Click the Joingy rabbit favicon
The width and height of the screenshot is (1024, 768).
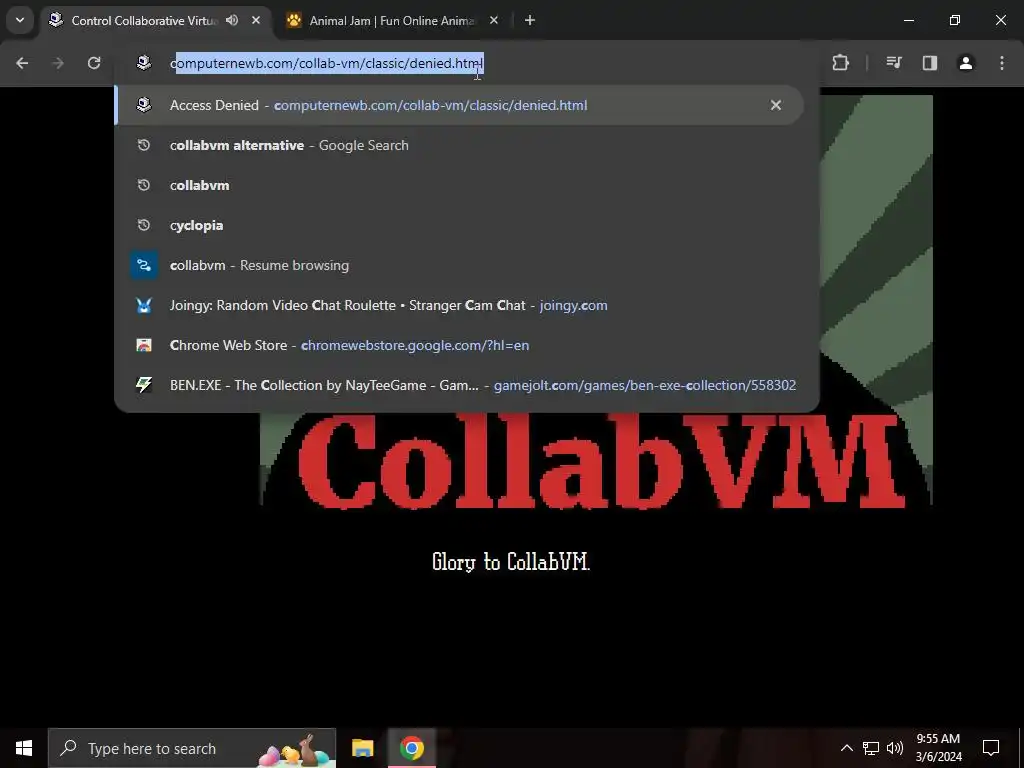[144, 305]
